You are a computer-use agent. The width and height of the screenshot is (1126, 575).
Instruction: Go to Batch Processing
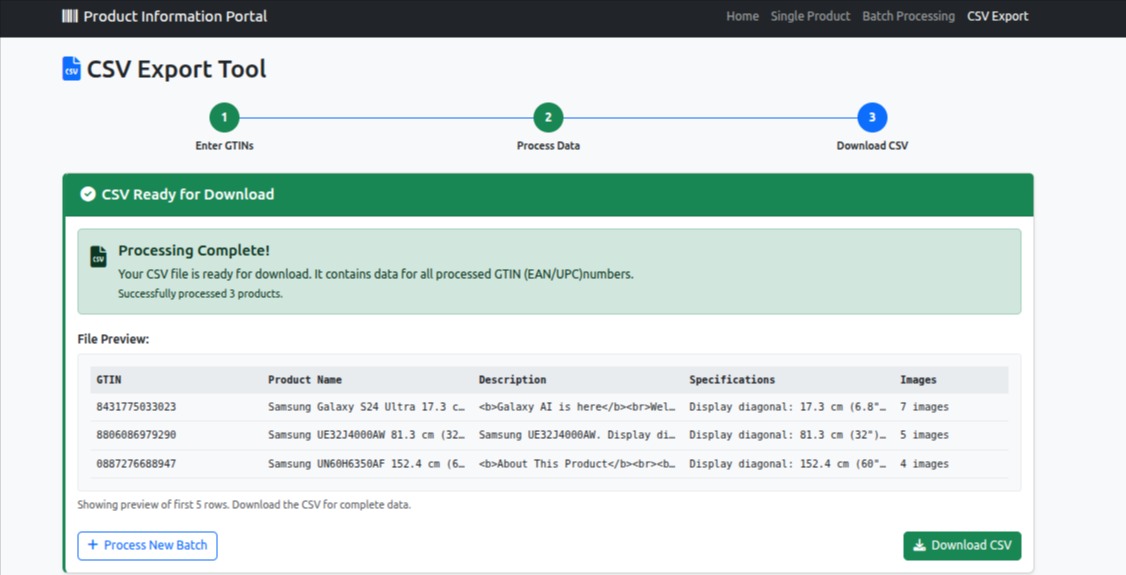[908, 16]
